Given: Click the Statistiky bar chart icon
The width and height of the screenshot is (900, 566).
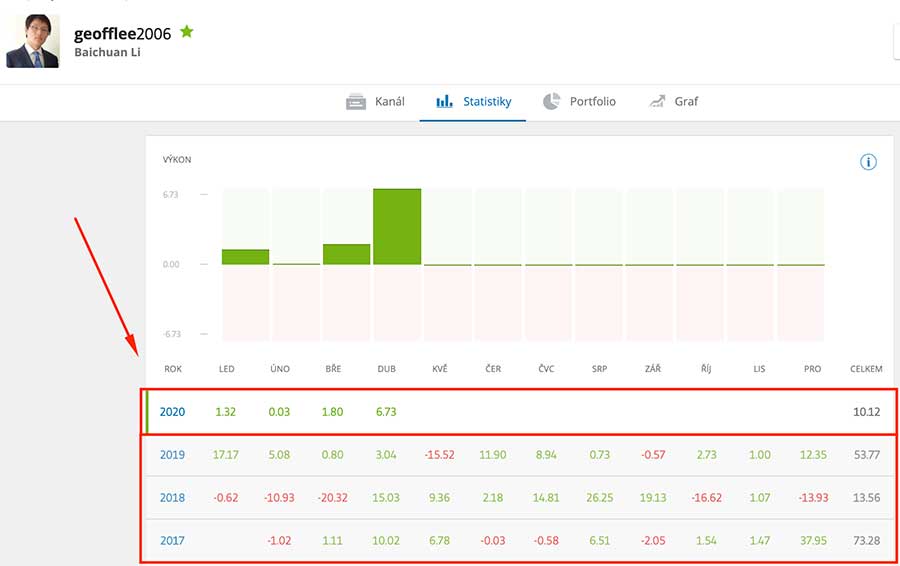Looking at the screenshot, I should (445, 102).
